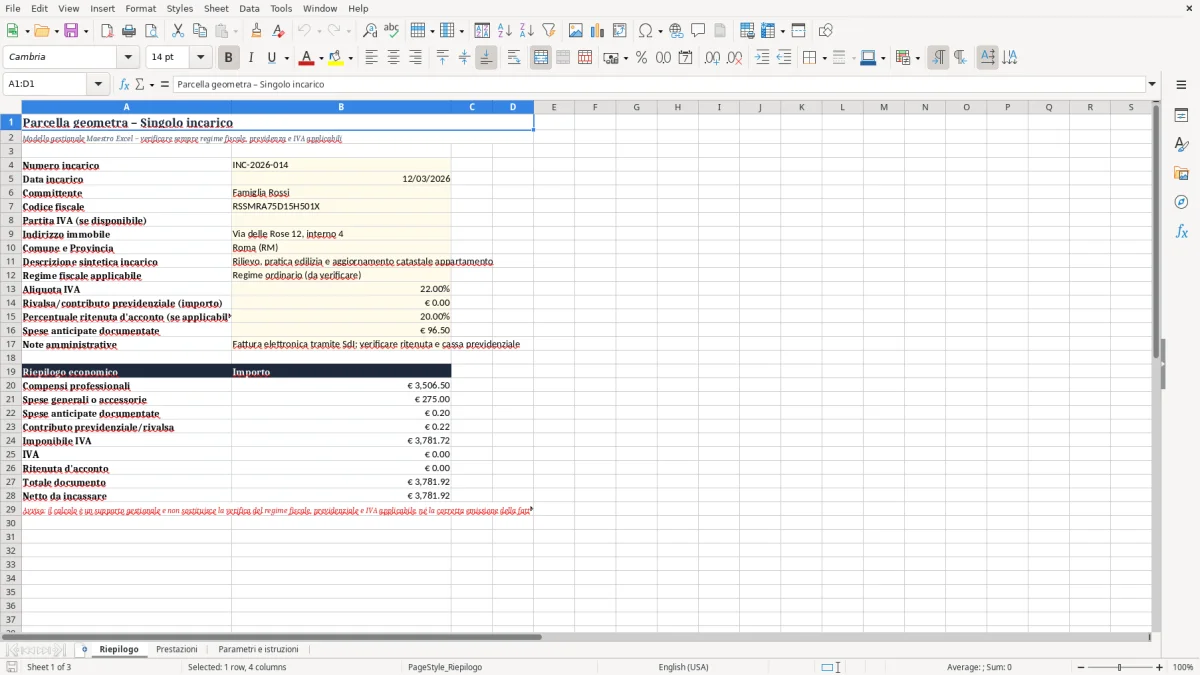Open Sidebar Gallery icon
1200x675 pixels.
pyautogui.click(x=1181, y=173)
